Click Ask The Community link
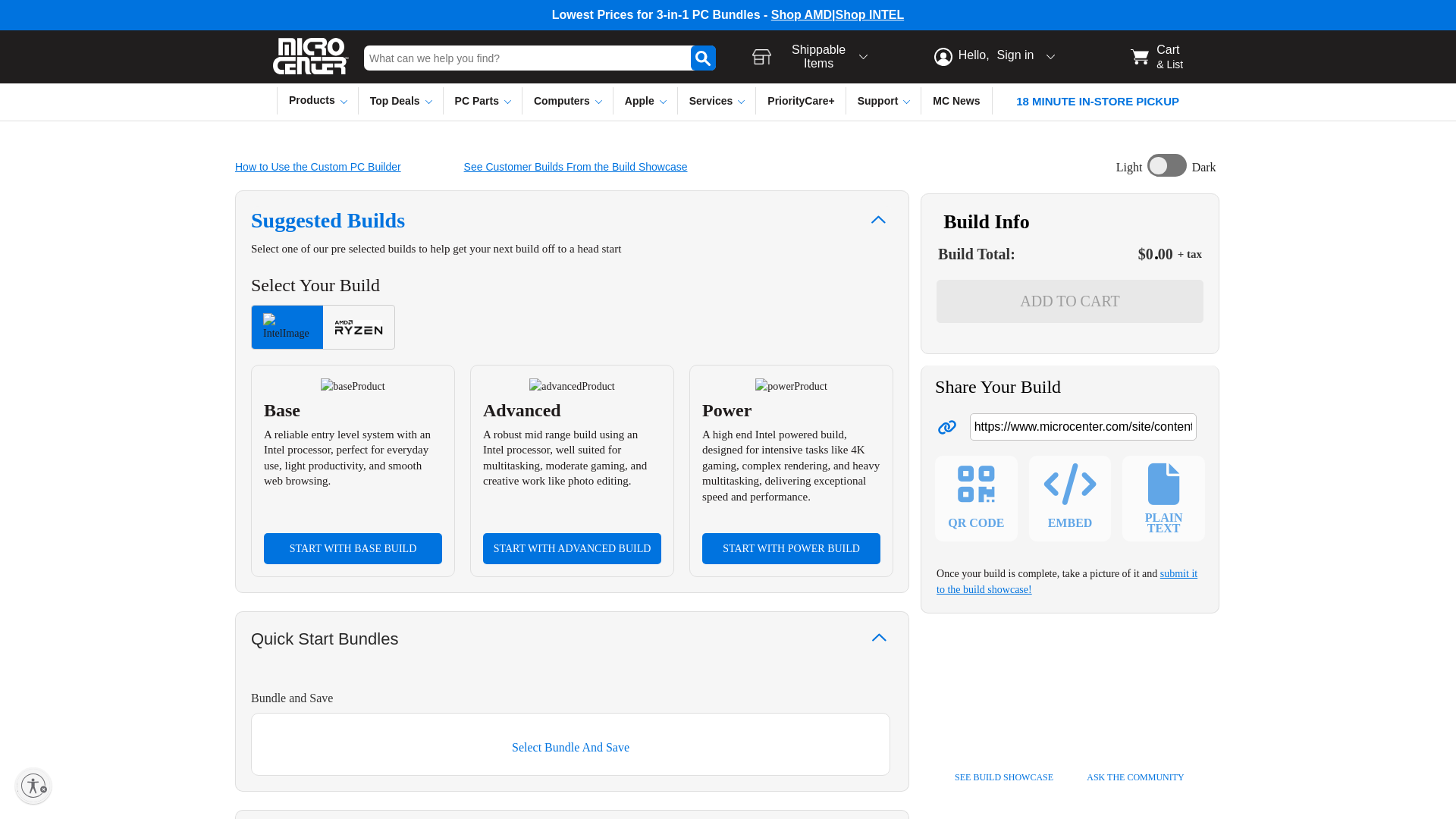 pyautogui.click(x=1135, y=777)
